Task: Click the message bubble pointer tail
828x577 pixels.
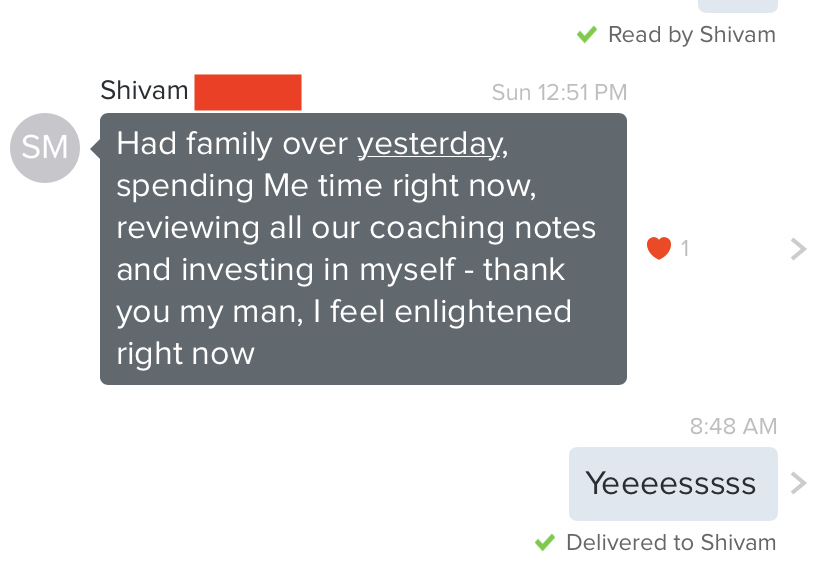Action: pos(96,149)
